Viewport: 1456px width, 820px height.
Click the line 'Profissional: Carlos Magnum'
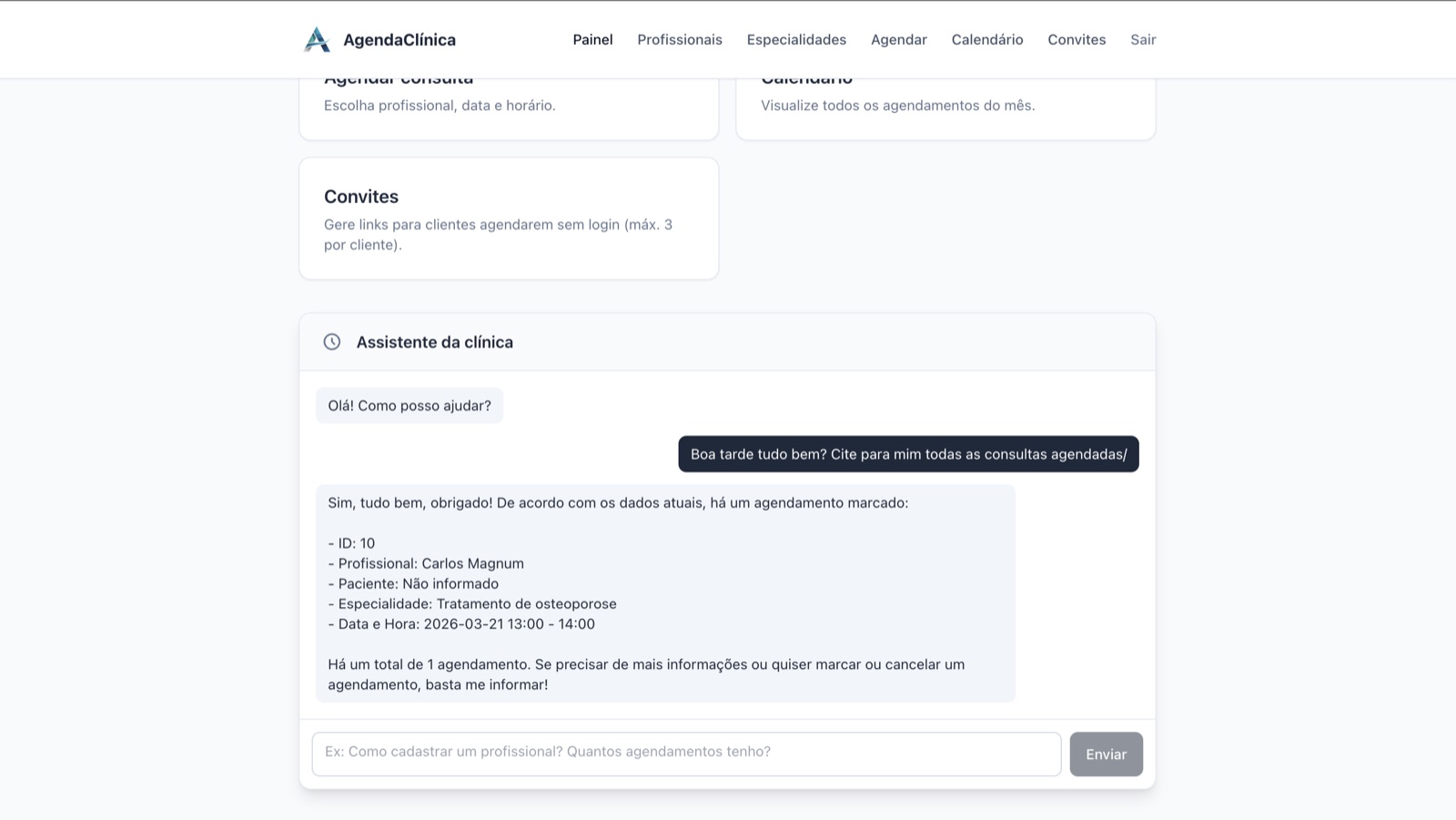[426, 563]
